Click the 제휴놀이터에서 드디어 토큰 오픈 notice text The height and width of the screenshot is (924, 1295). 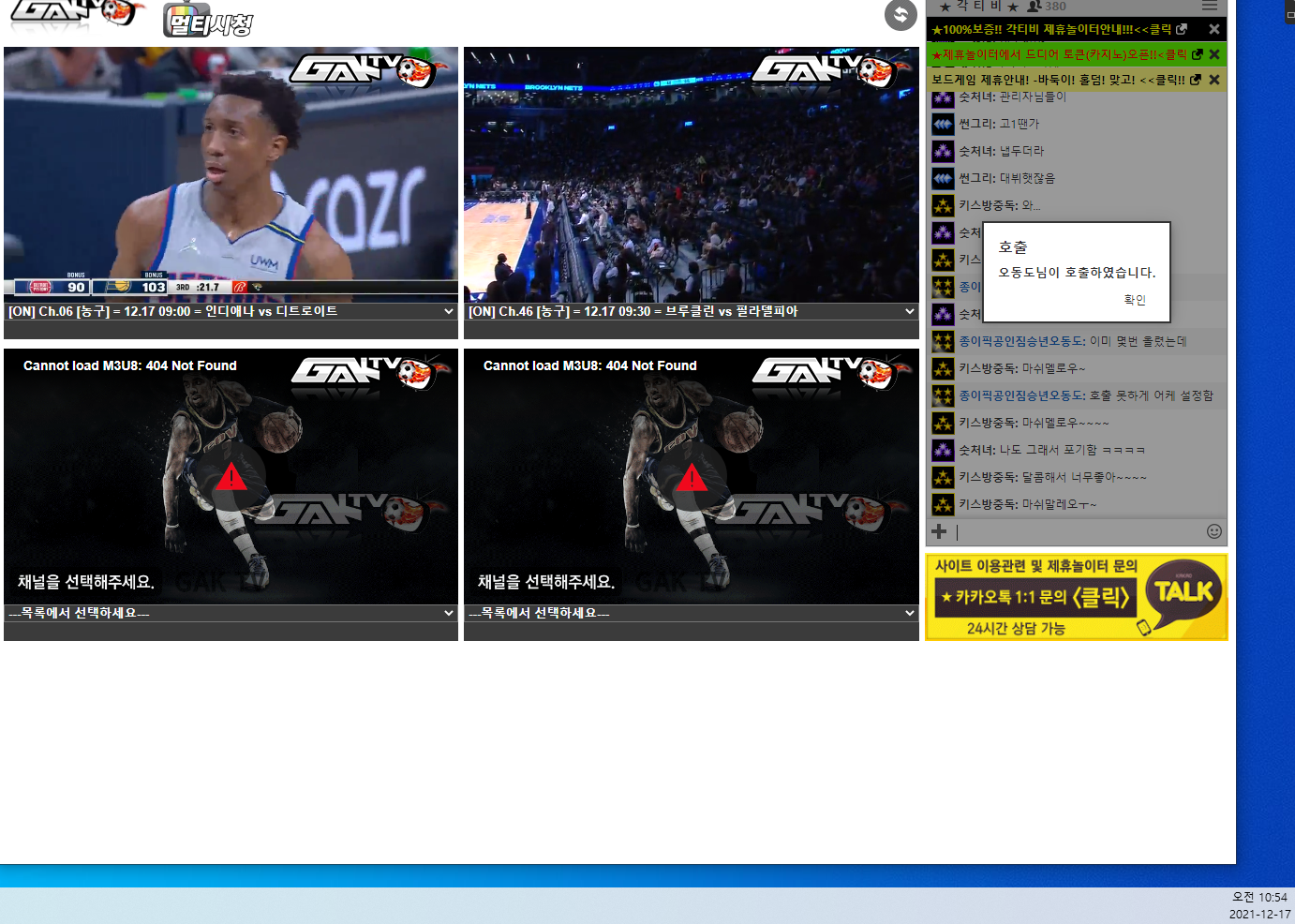tap(1059, 54)
